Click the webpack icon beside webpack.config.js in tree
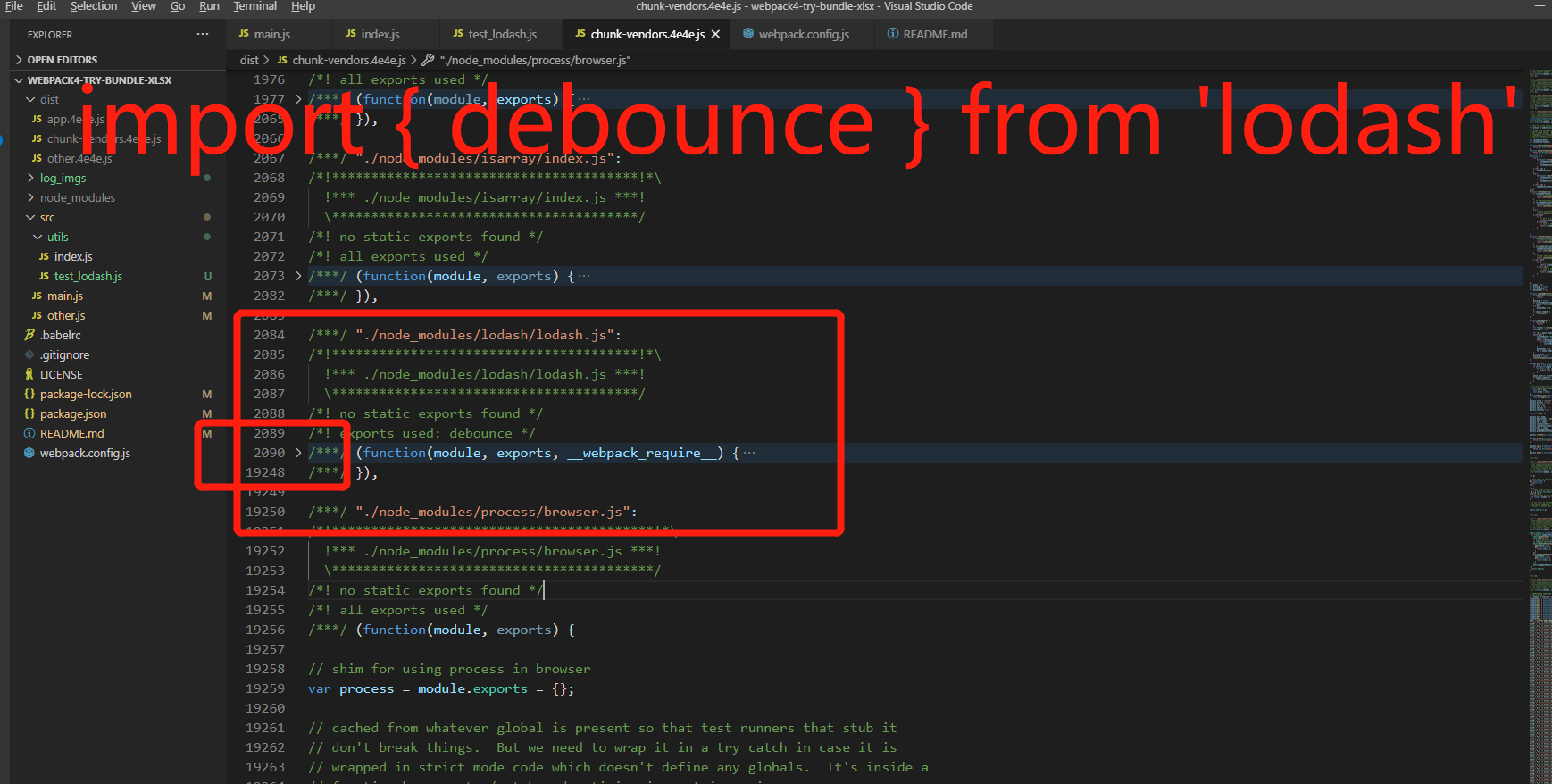Image resolution: width=1552 pixels, height=784 pixels. [x=29, y=453]
